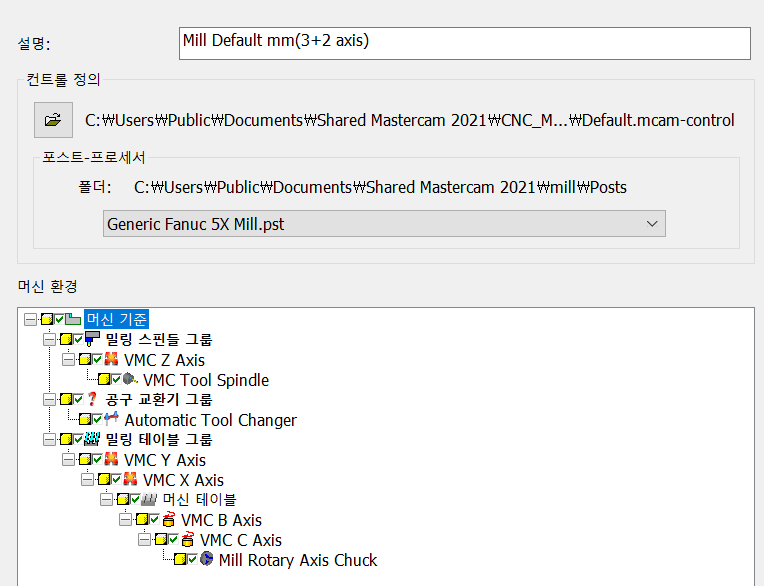Toggle the checkbox of 밀링 스핀들 그룹

click(78, 339)
